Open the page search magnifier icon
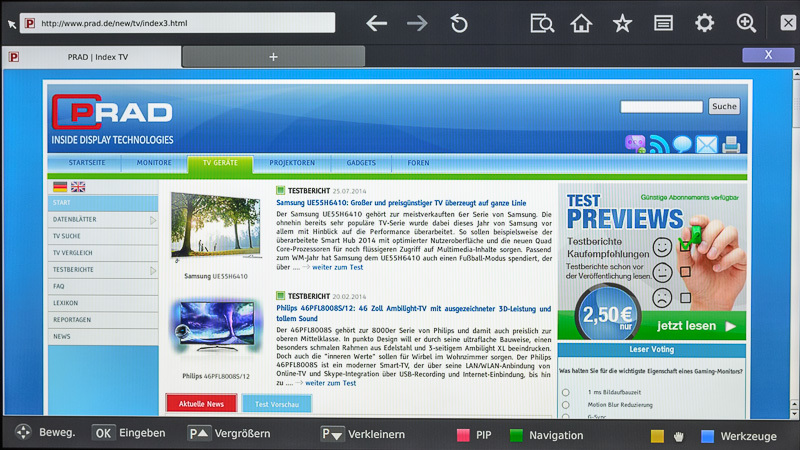 pos(541,23)
